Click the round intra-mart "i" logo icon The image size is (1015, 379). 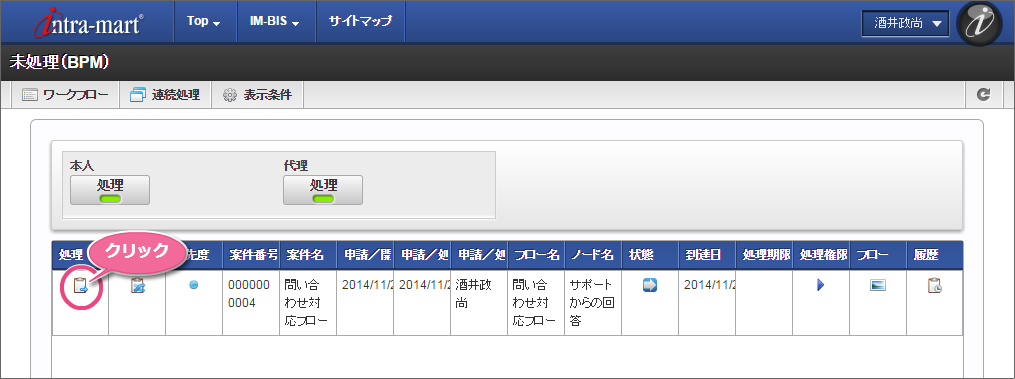[x=979, y=23]
